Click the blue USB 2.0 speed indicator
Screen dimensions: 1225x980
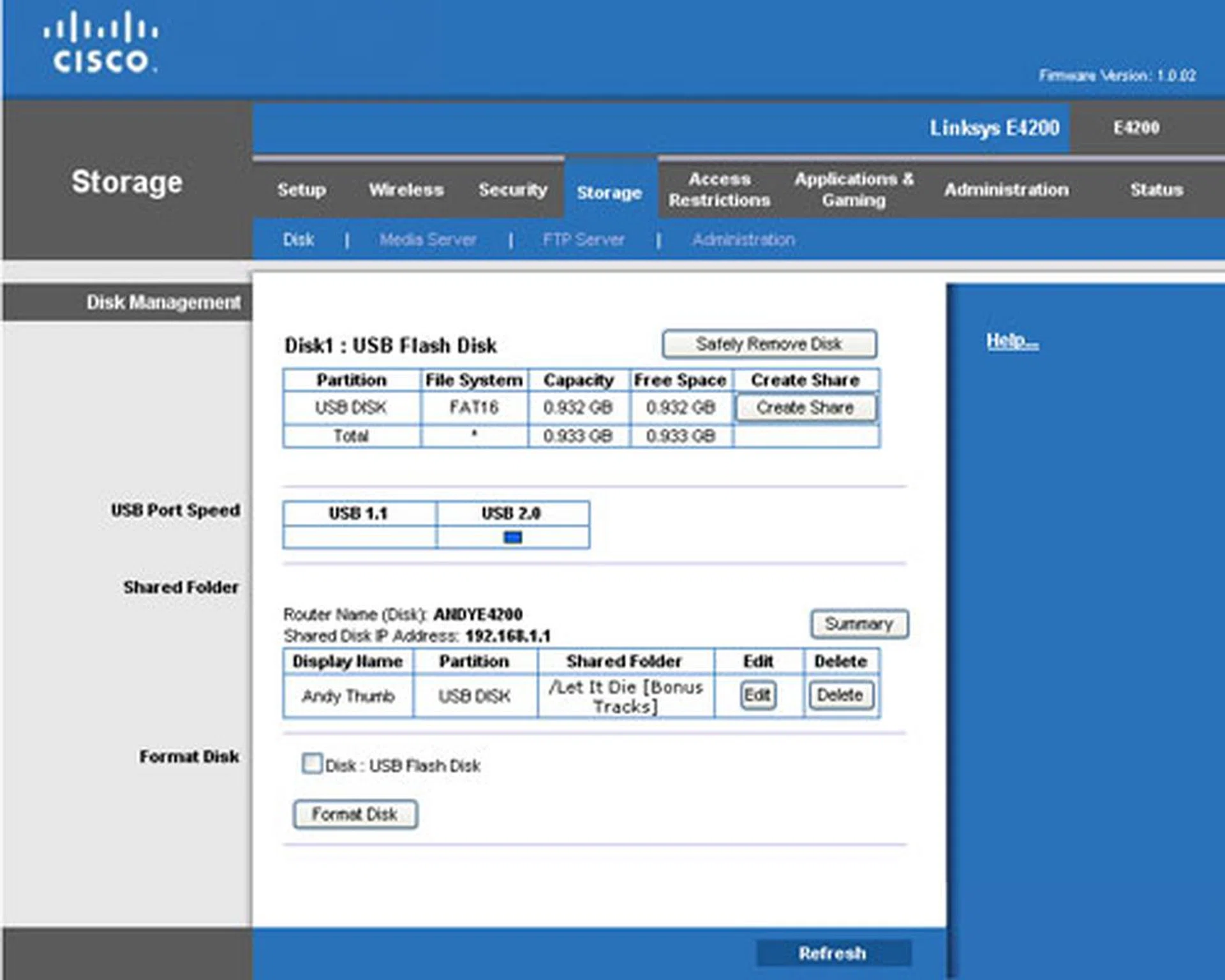click(x=512, y=537)
